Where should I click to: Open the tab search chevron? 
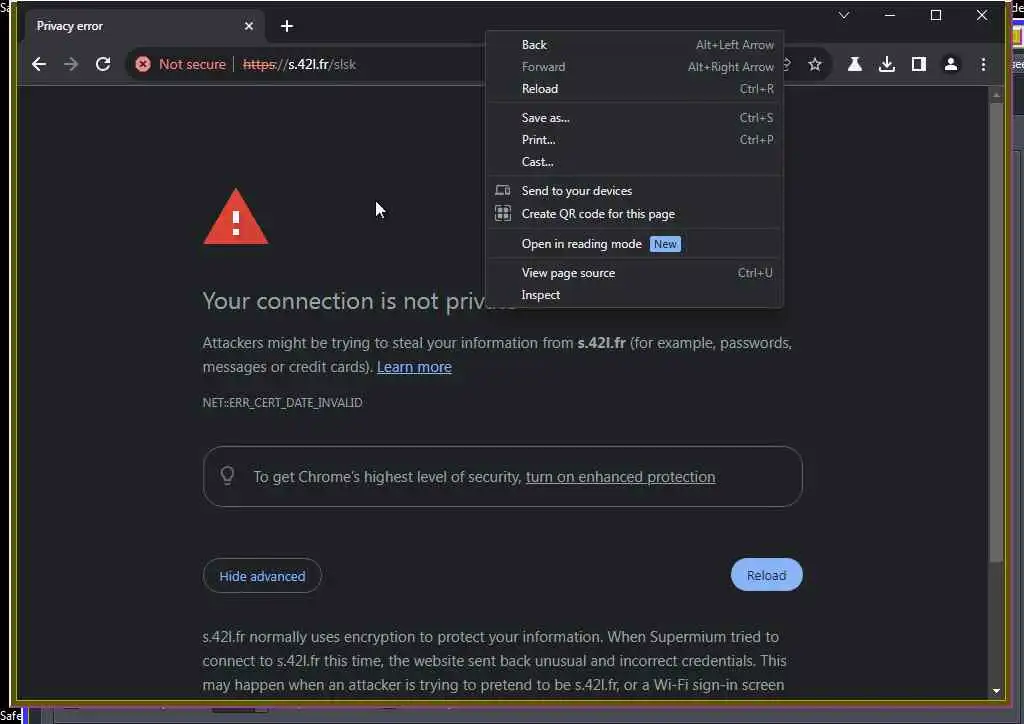pyautogui.click(x=844, y=15)
